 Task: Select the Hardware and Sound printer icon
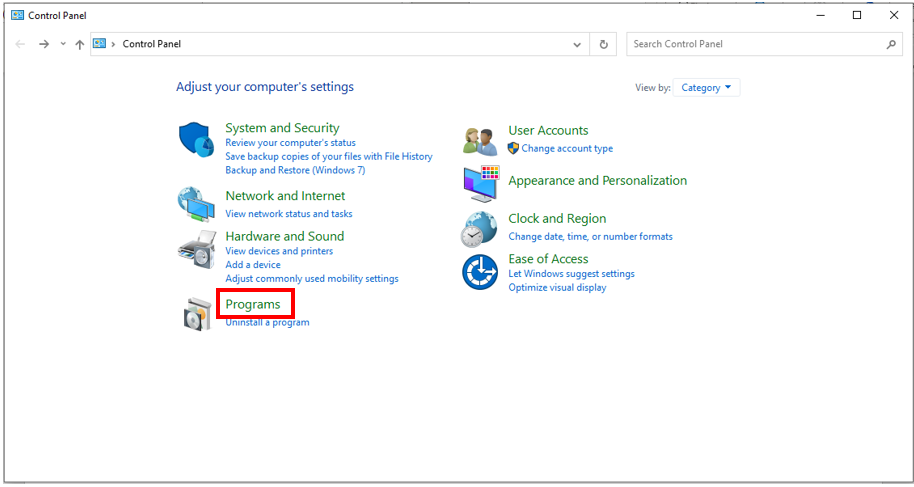pyautogui.click(x=196, y=250)
